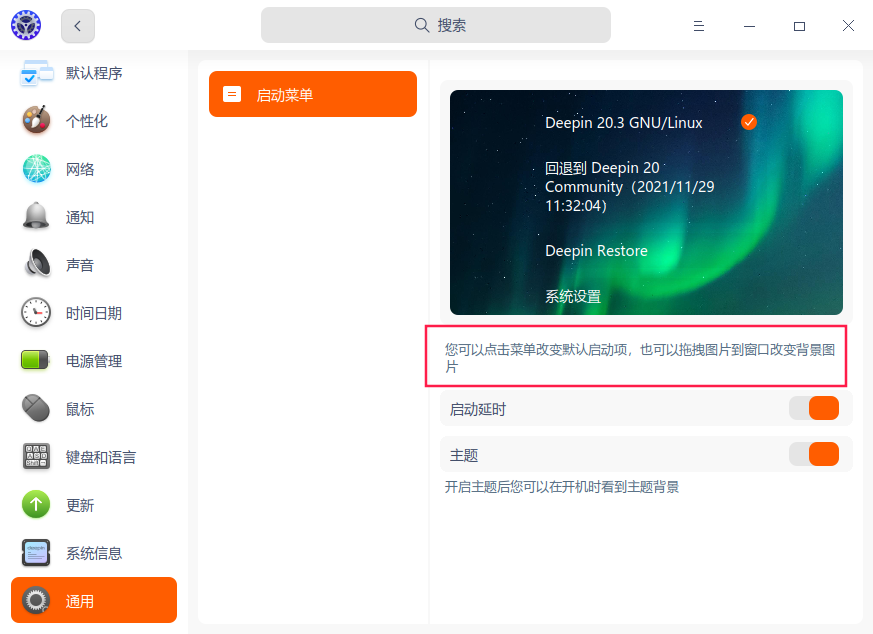The height and width of the screenshot is (634, 873).
Task: Click the 时间日期 text label
Action: (94, 313)
